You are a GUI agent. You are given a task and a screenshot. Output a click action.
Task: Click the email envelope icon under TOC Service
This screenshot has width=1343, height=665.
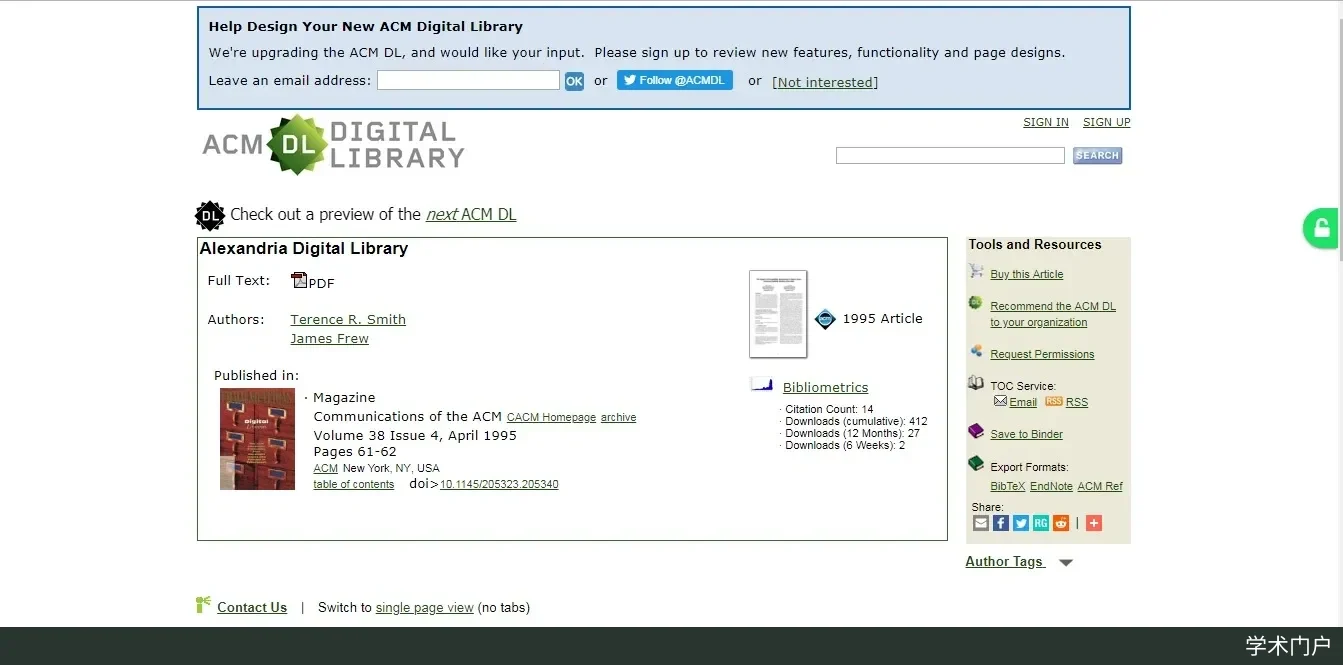pyautogui.click(x=1000, y=401)
